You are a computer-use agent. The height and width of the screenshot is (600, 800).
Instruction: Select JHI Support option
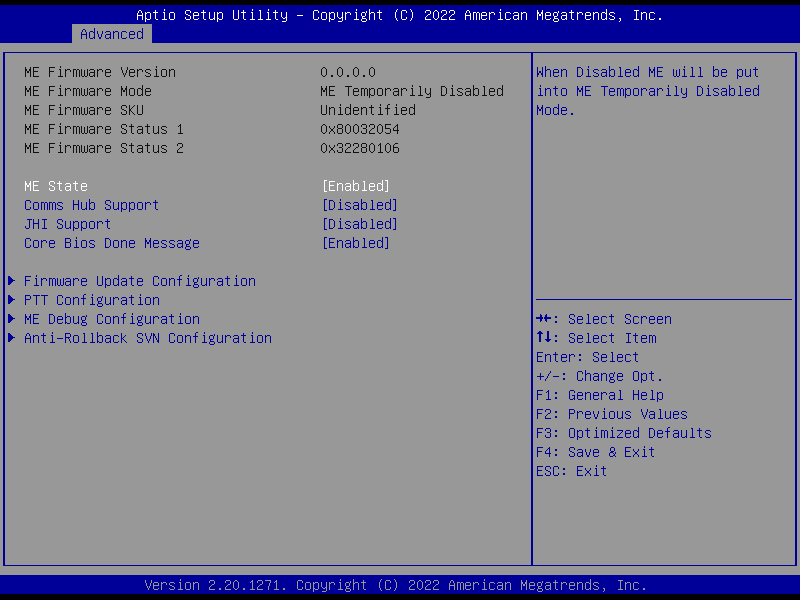click(x=68, y=224)
